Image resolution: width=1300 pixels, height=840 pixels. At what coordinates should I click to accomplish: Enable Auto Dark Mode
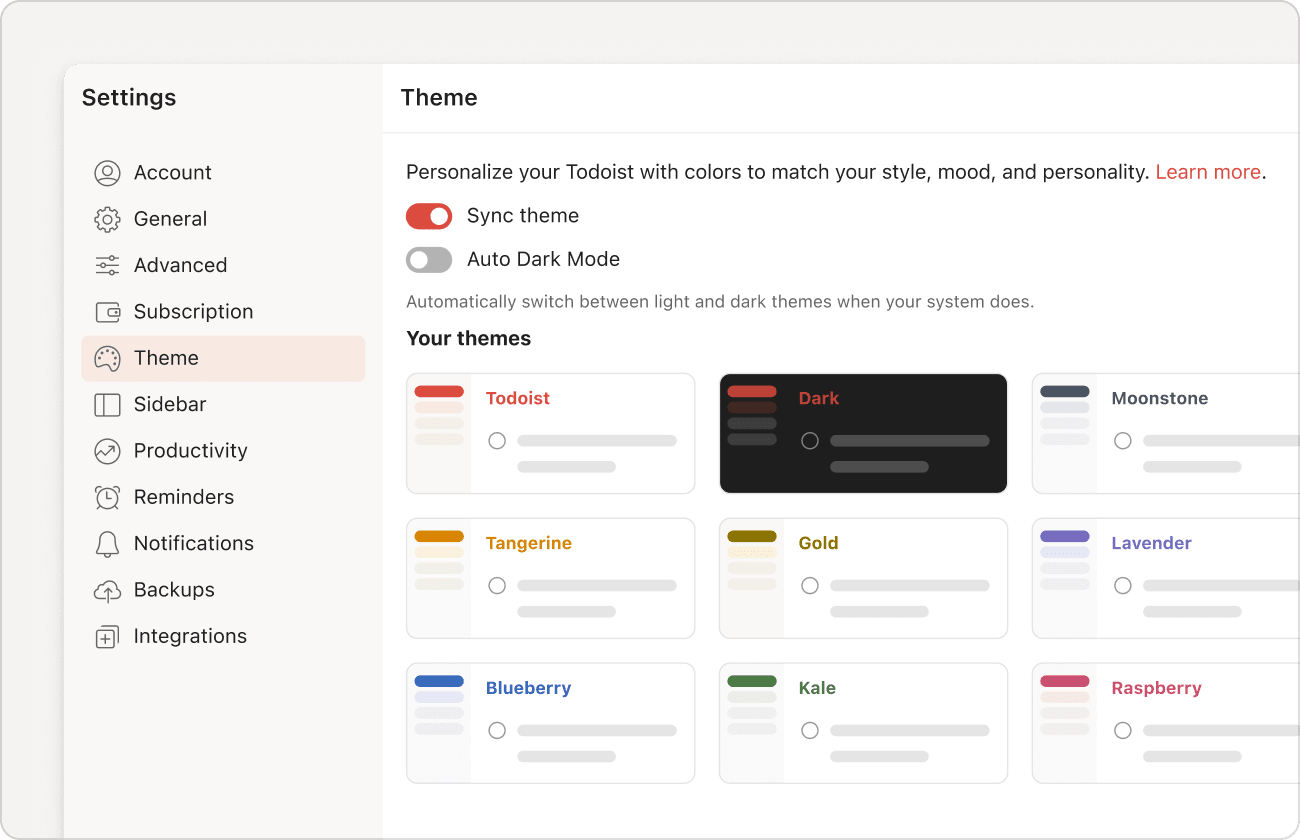point(429,260)
